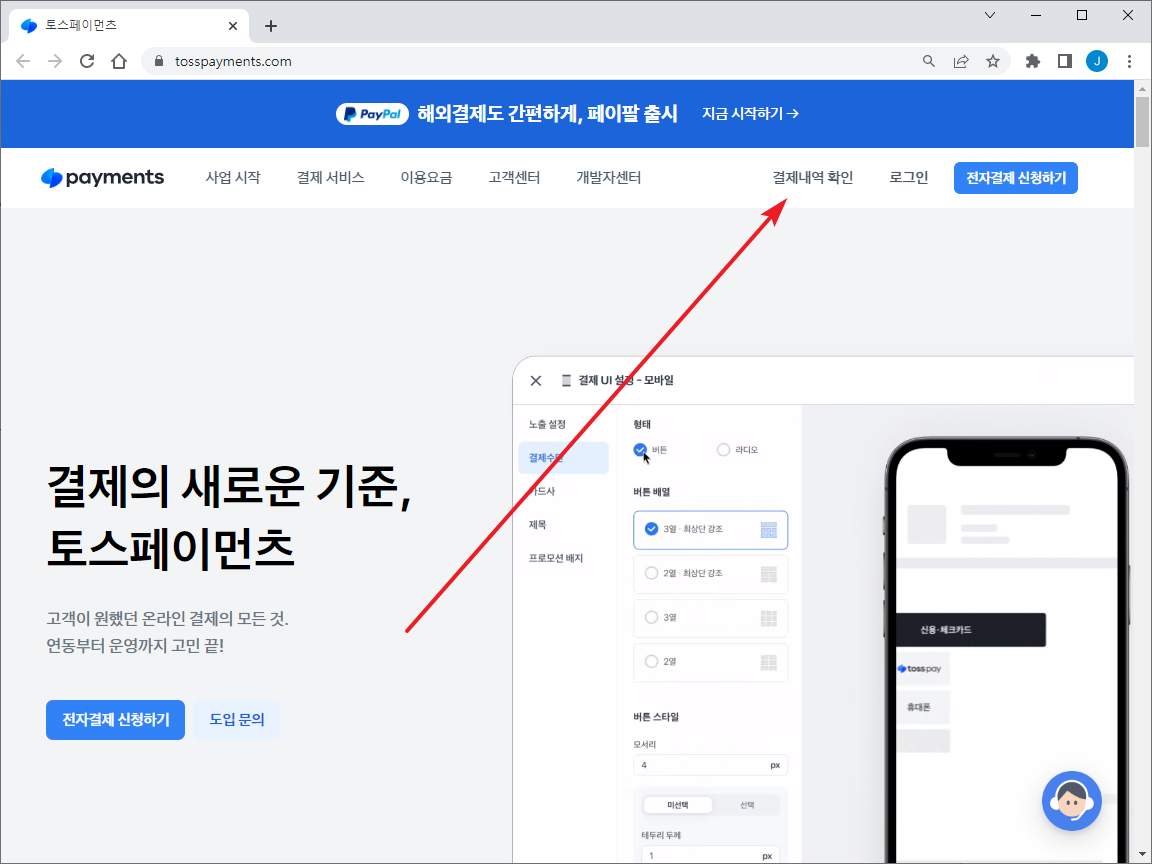
Task: Click the 도입 문의 button
Action: [237, 719]
